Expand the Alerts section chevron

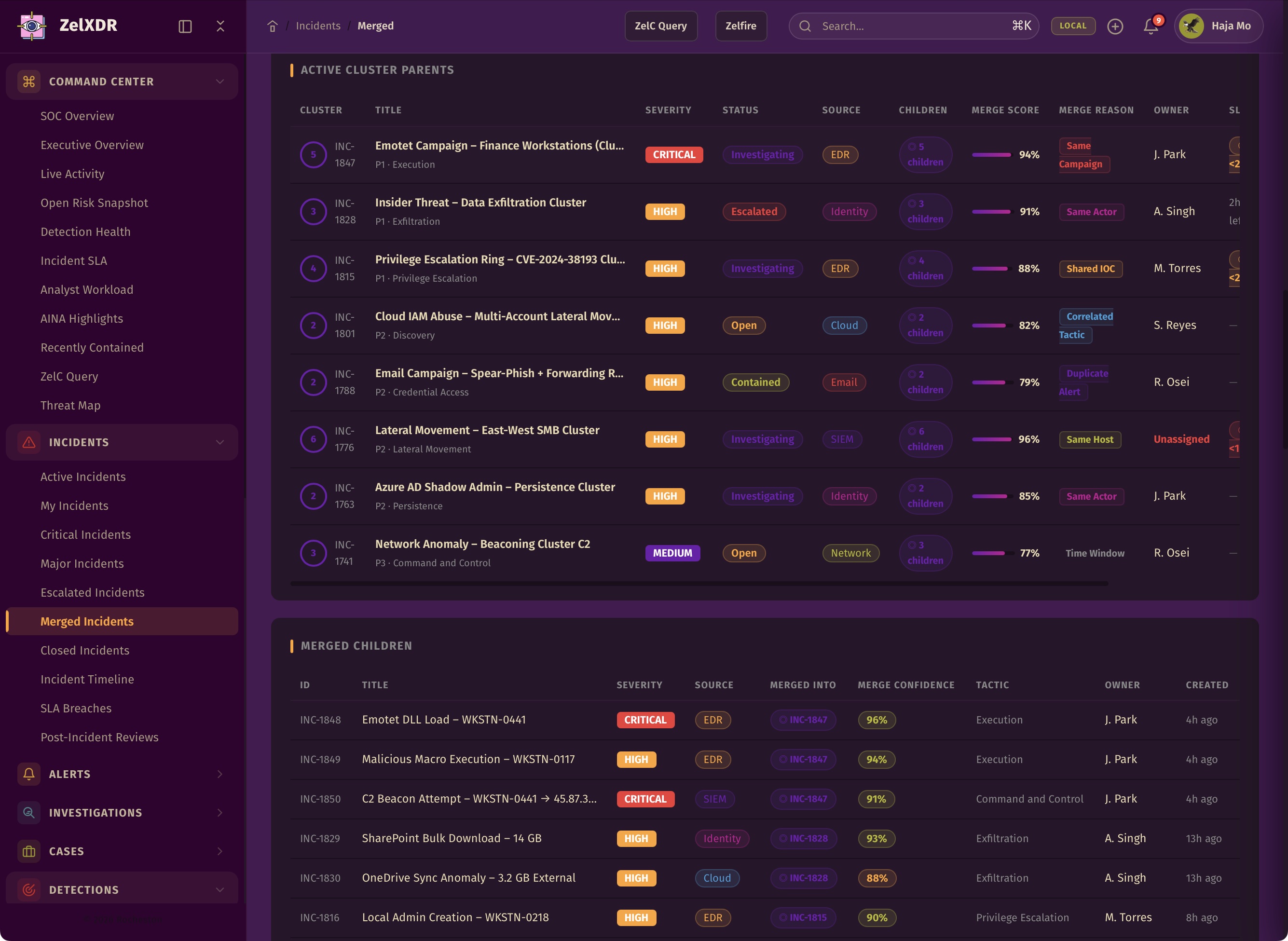tap(219, 774)
